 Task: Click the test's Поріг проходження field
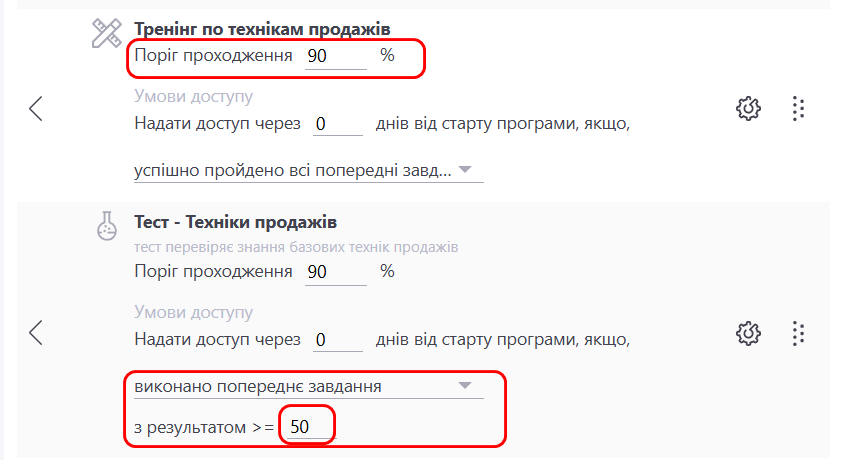coord(336,273)
